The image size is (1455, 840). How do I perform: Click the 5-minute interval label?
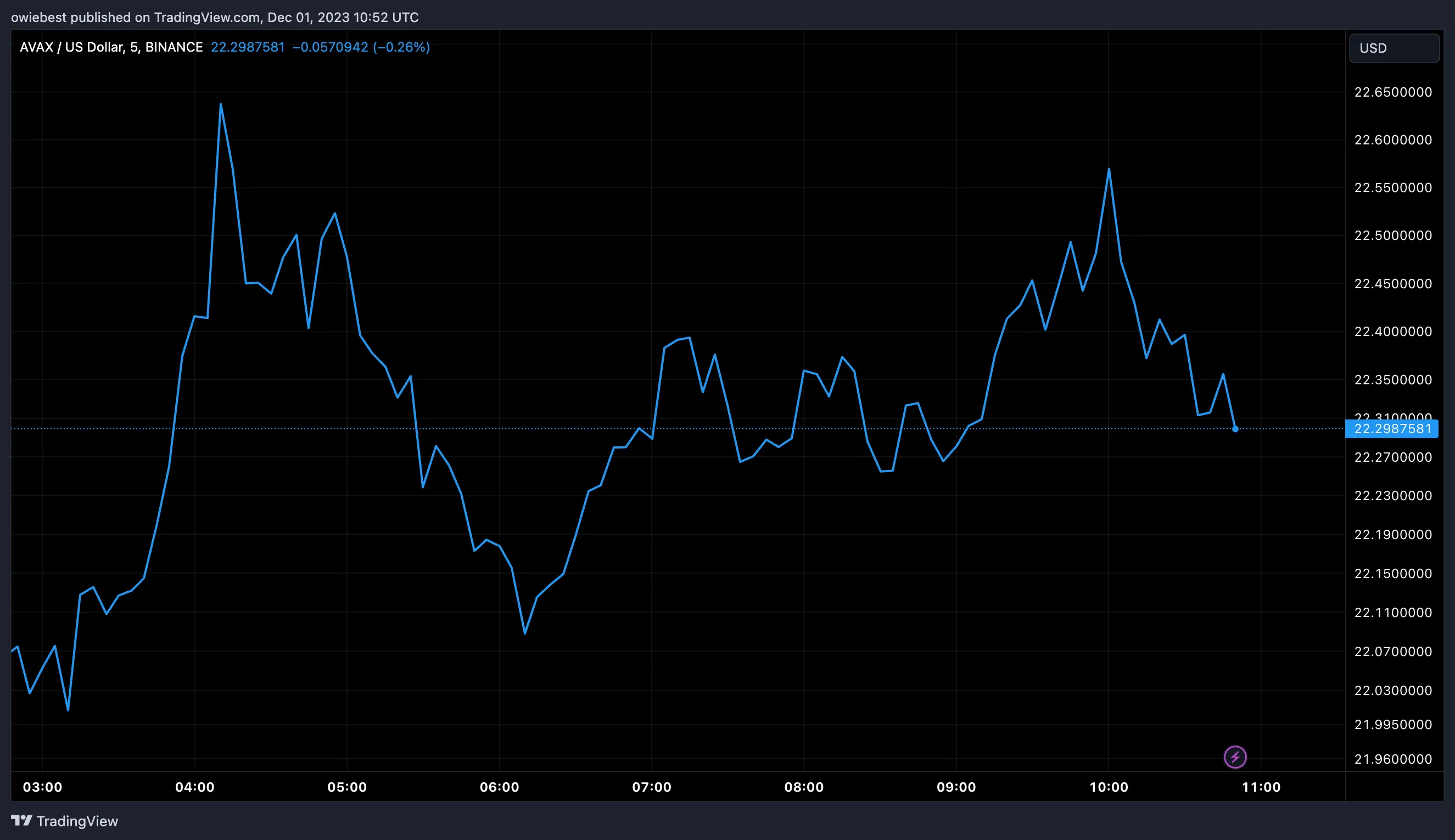pyautogui.click(x=135, y=47)
